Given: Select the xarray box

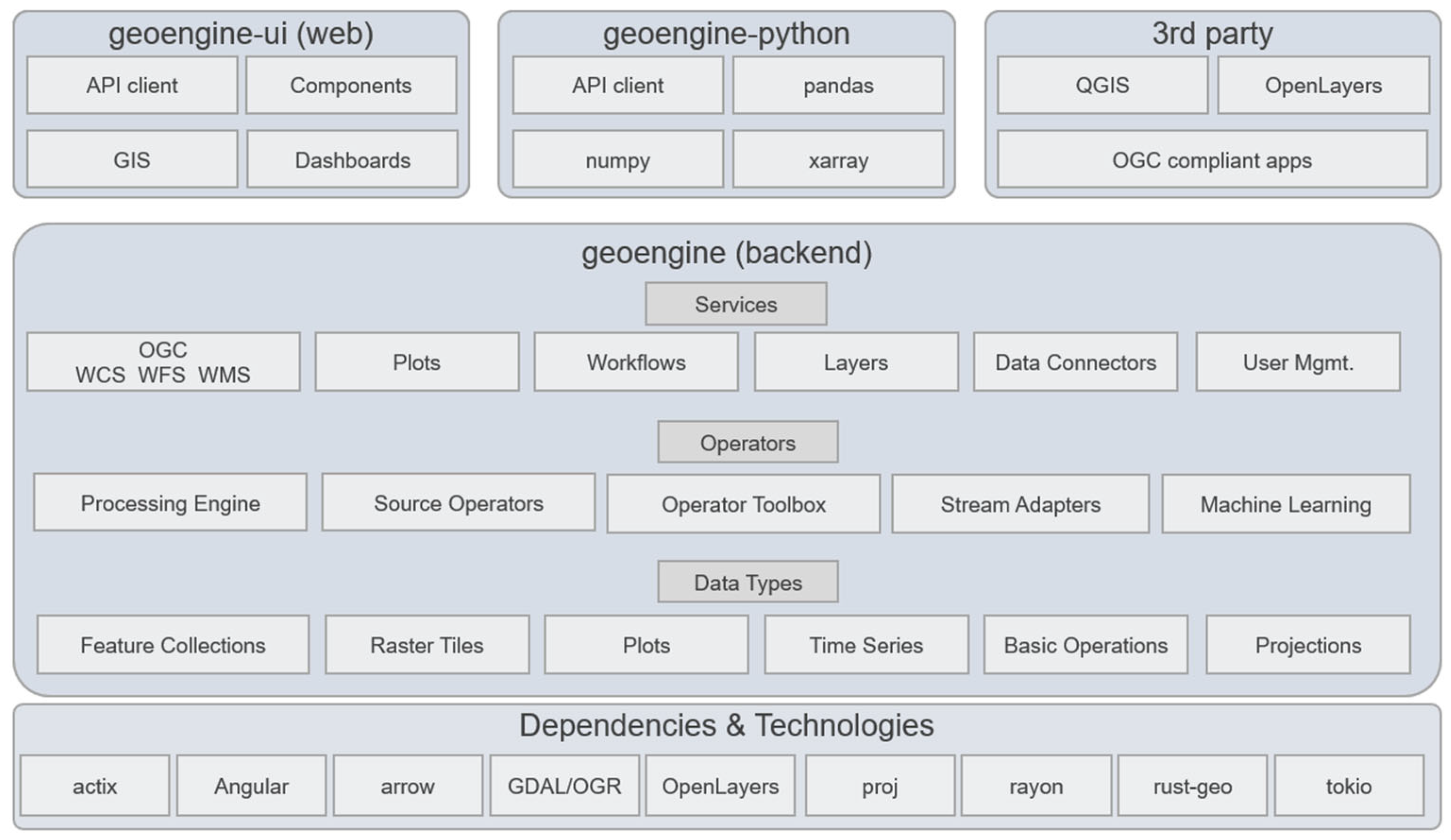Looking at the screenshot, I should pyautogui.click(x=839, y=159).
